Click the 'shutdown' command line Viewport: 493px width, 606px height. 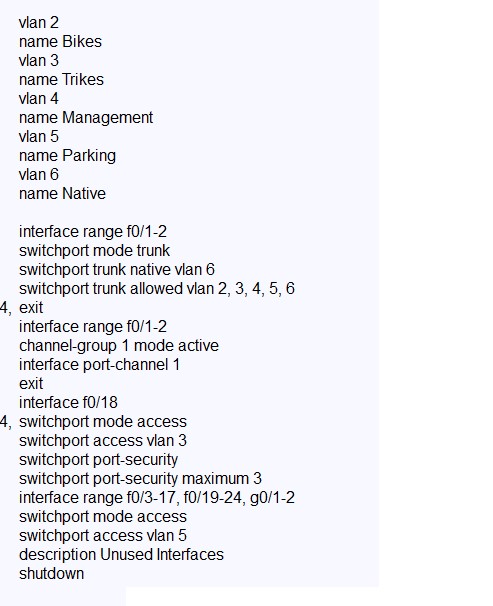51,574
